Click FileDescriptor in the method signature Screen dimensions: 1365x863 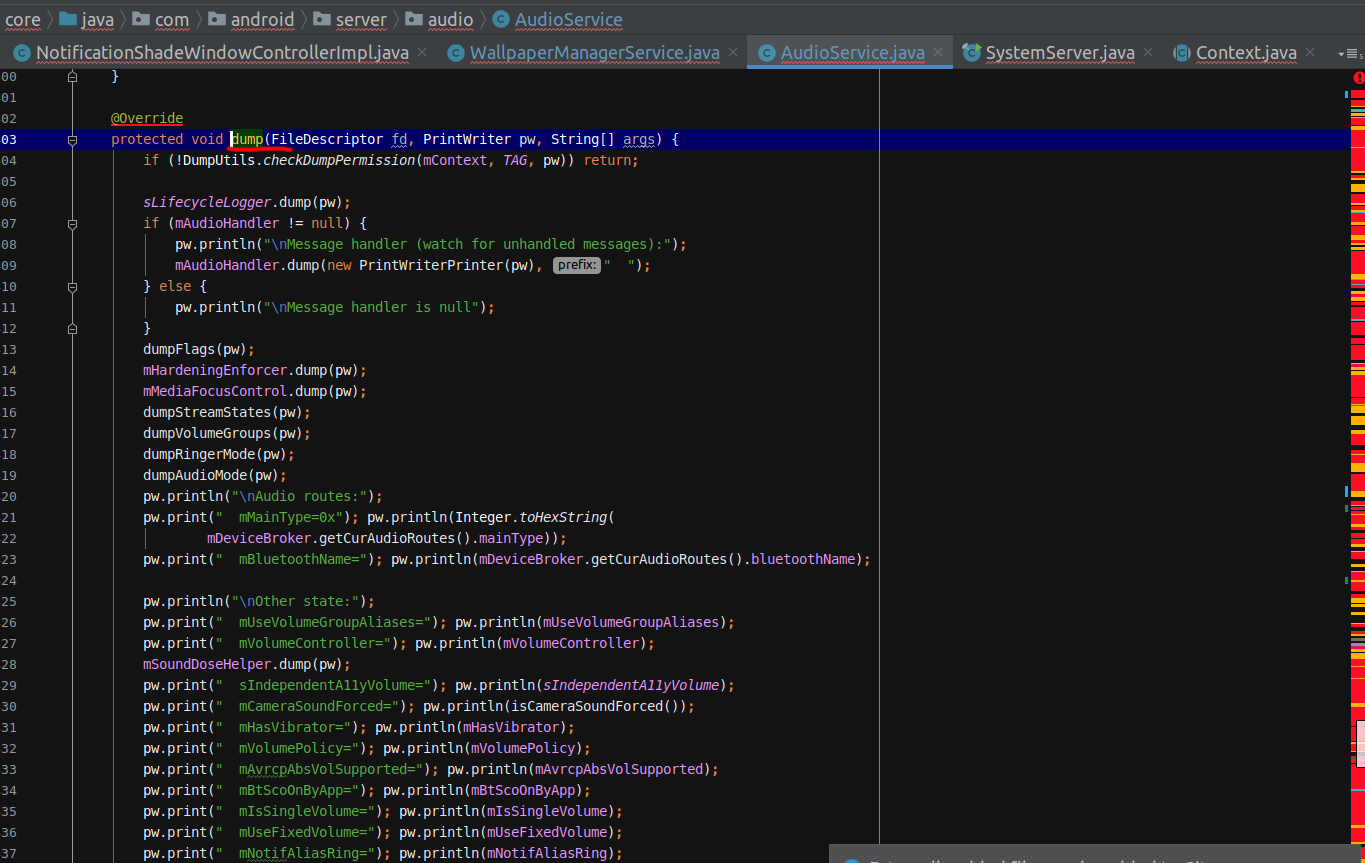(x=327, y=139)
